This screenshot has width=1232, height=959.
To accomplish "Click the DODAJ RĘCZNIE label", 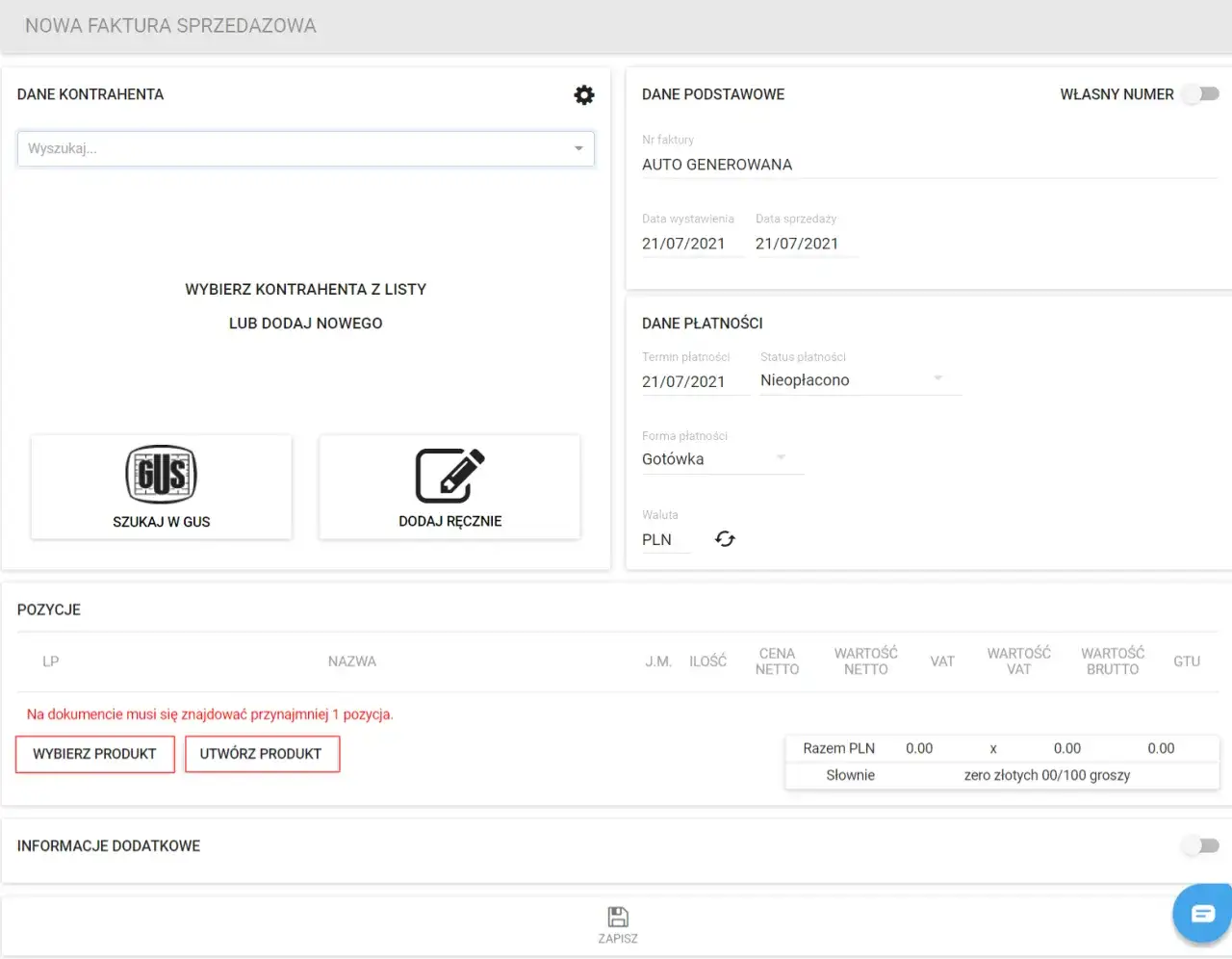I will [x=450, y=521].
